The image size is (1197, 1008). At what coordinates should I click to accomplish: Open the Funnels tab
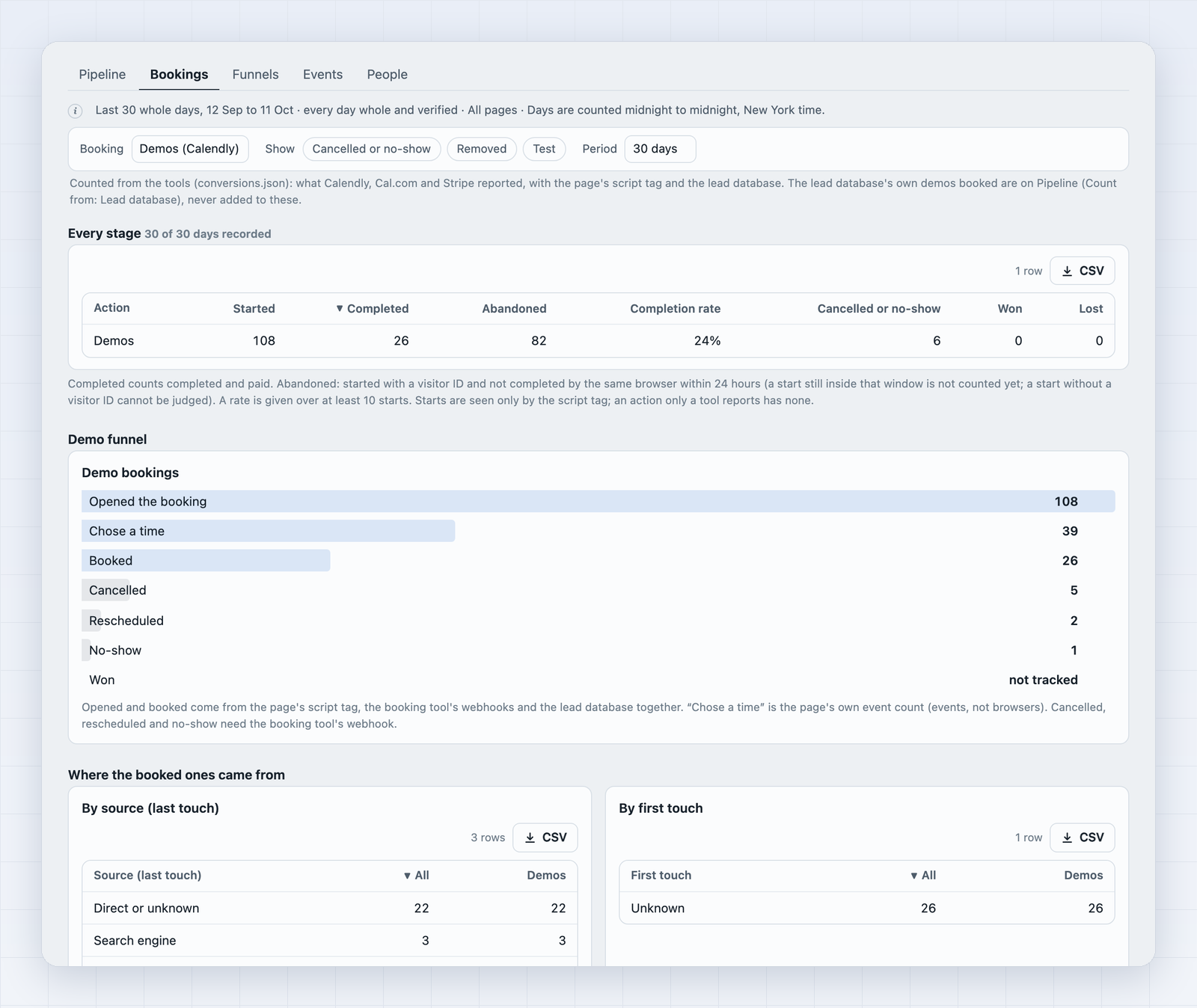(255, 74)
